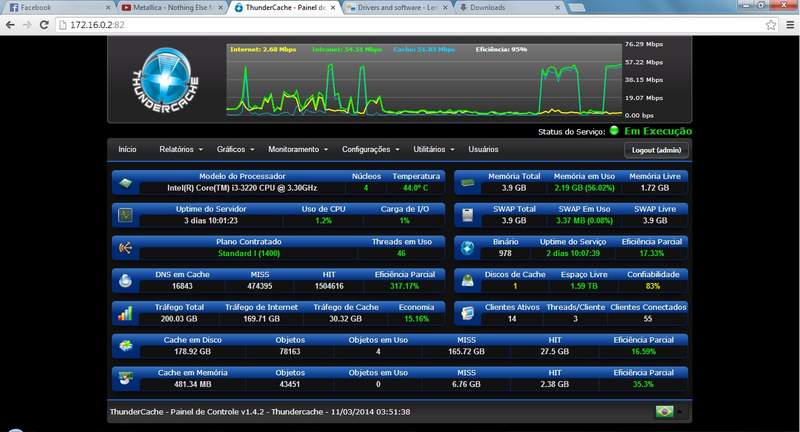Click the Discos de Cache drive icon
Viewport: 800px width, 432px height.
click(x=467, y=281)
